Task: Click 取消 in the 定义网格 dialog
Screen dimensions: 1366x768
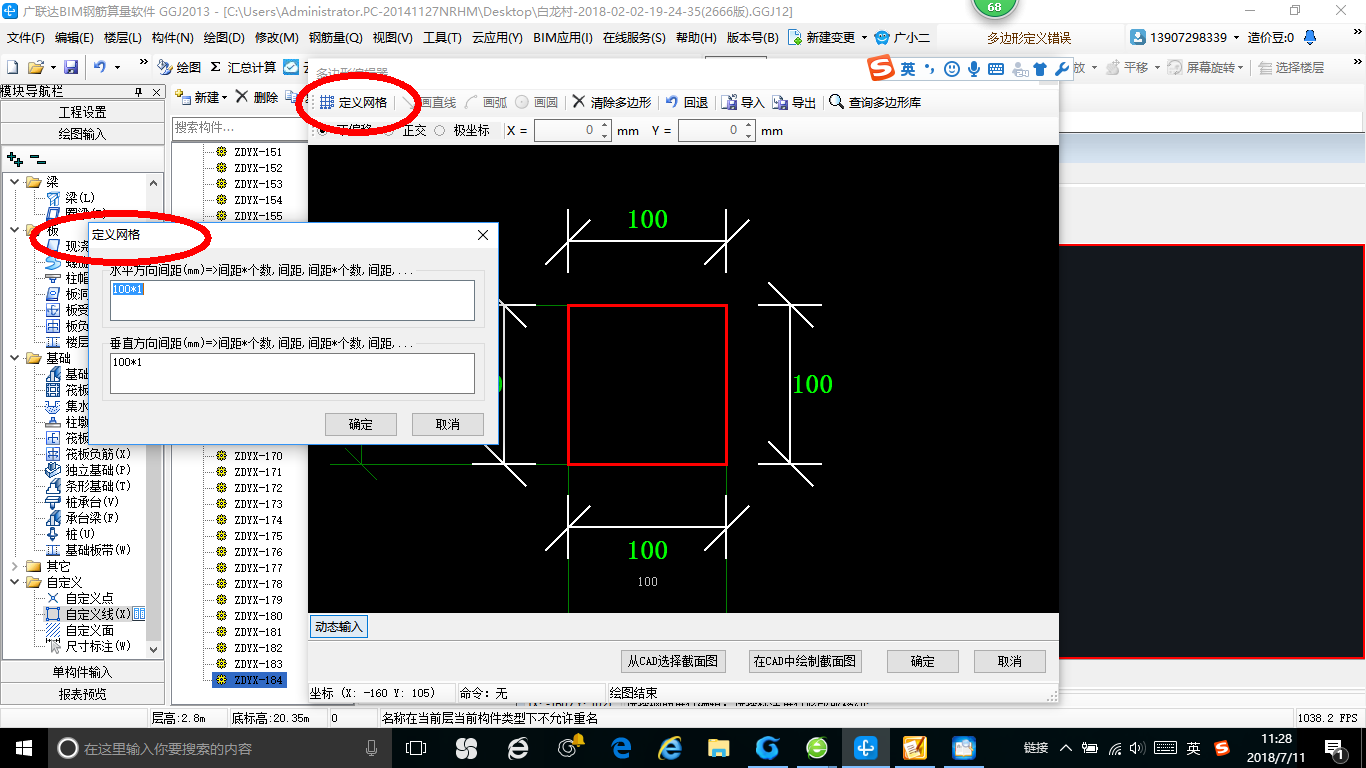Action: [448, 424]
